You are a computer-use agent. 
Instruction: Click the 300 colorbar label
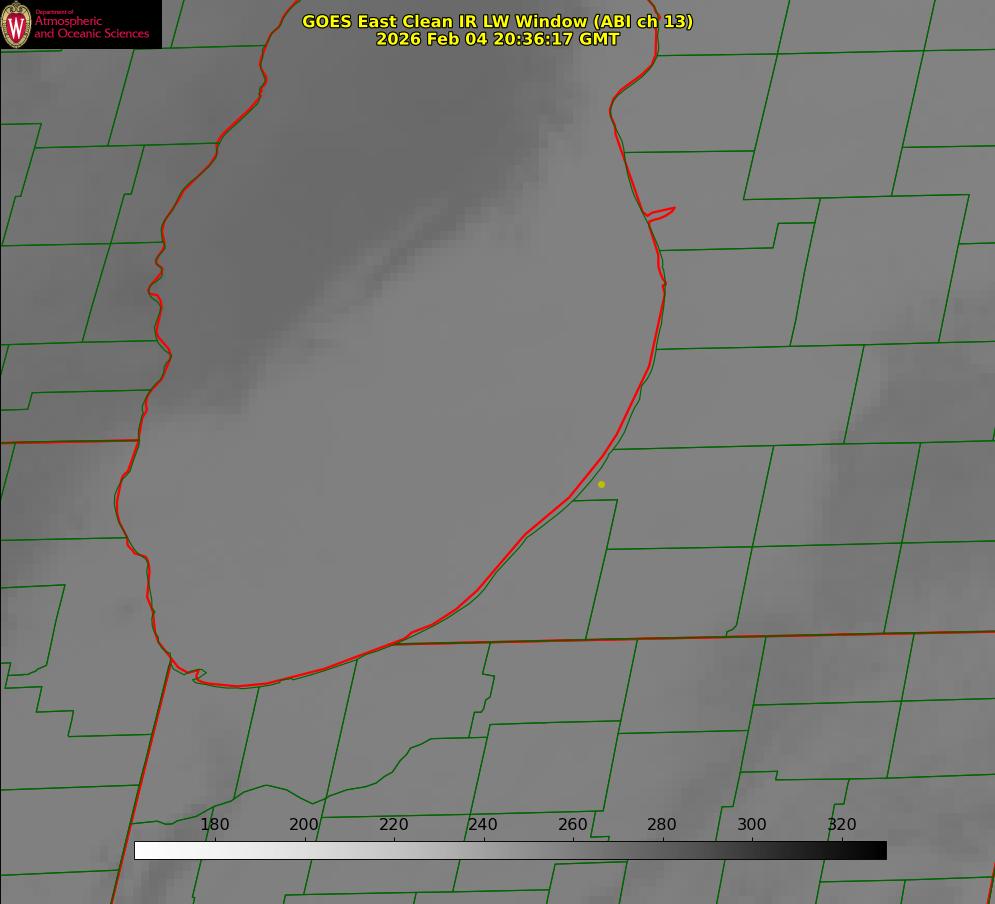(752, 824)
